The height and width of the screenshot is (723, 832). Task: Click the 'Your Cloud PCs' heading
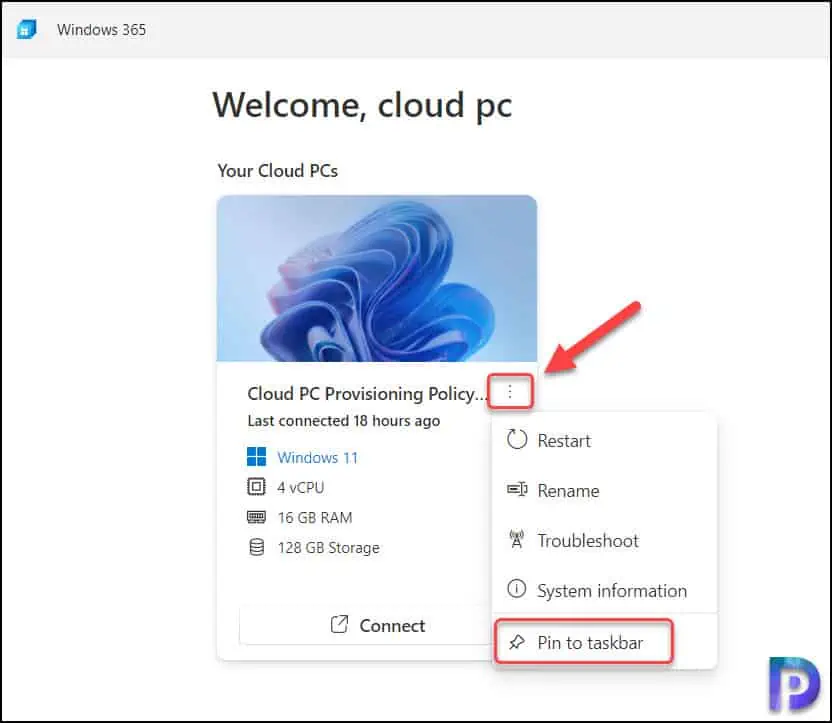[x=278, y=171]
